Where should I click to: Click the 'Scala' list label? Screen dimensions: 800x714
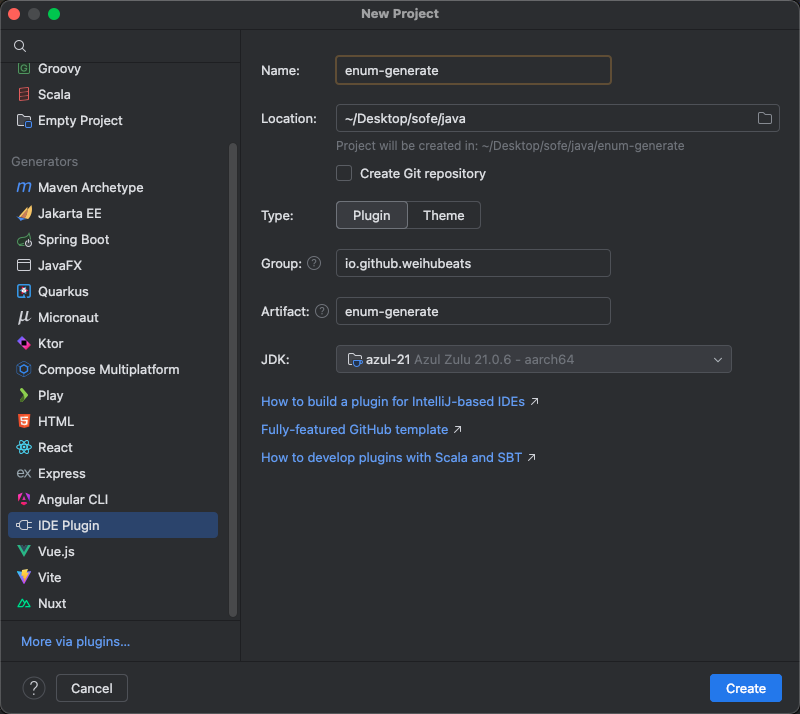54,94
